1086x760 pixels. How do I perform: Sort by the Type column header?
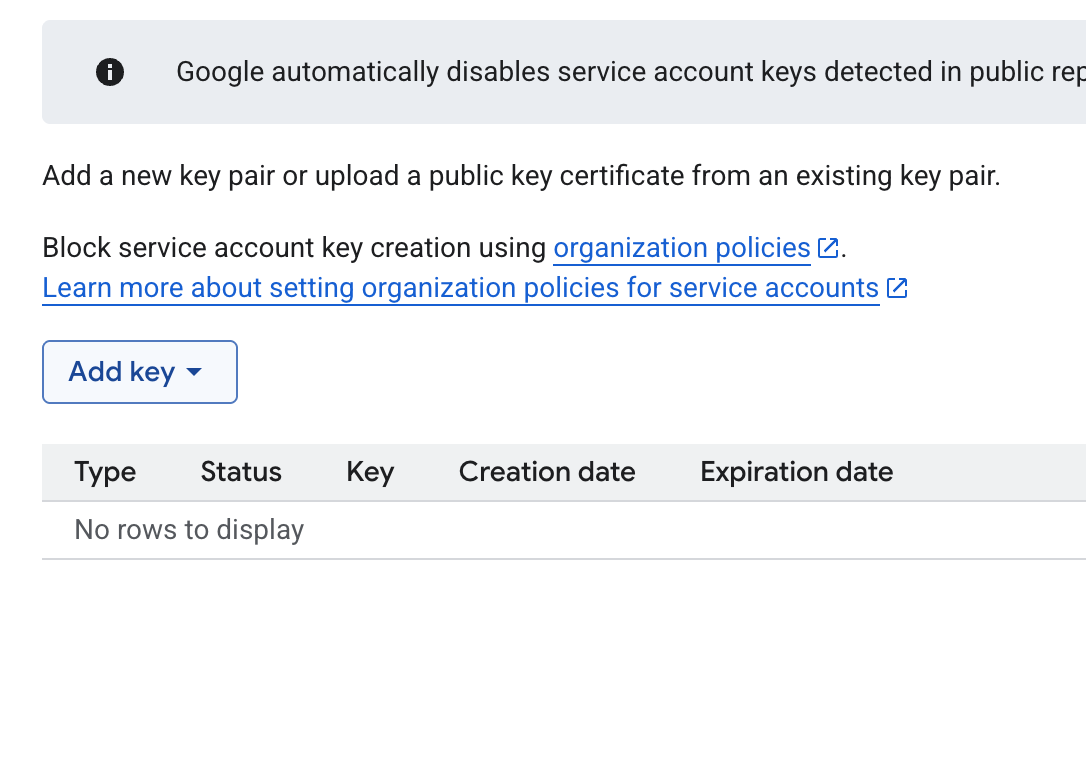(x=105, y=472)
